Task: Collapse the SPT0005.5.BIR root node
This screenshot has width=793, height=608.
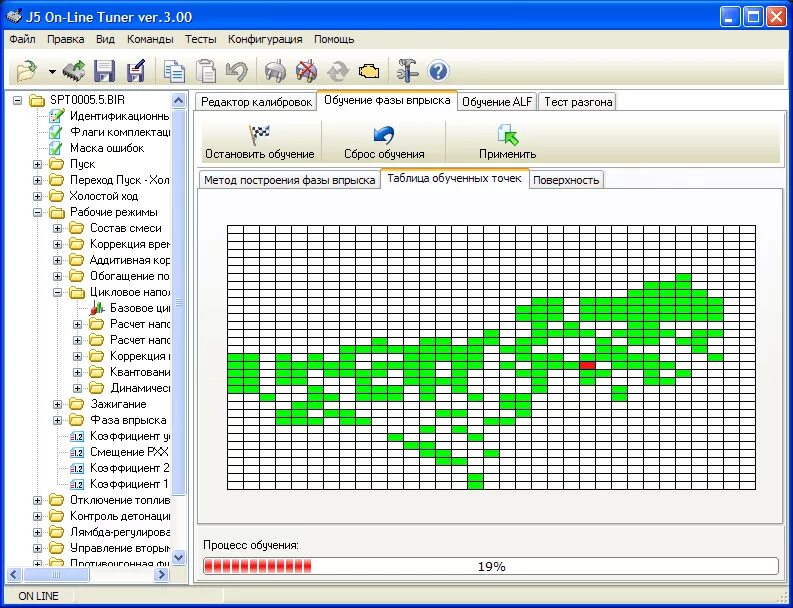Action: (18, 100)
